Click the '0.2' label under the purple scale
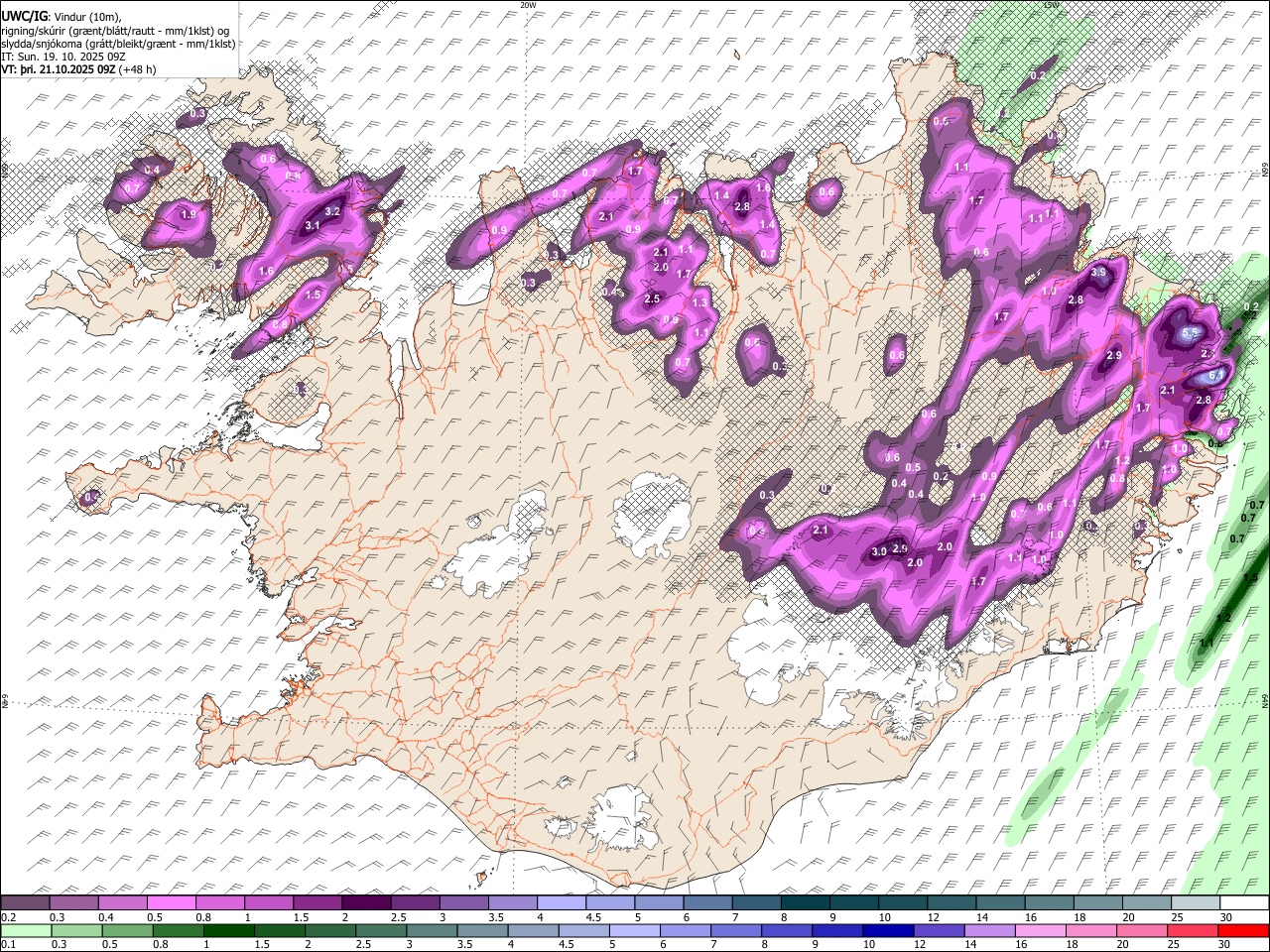Screen dimensions: 1270x952 click(8, 917)
